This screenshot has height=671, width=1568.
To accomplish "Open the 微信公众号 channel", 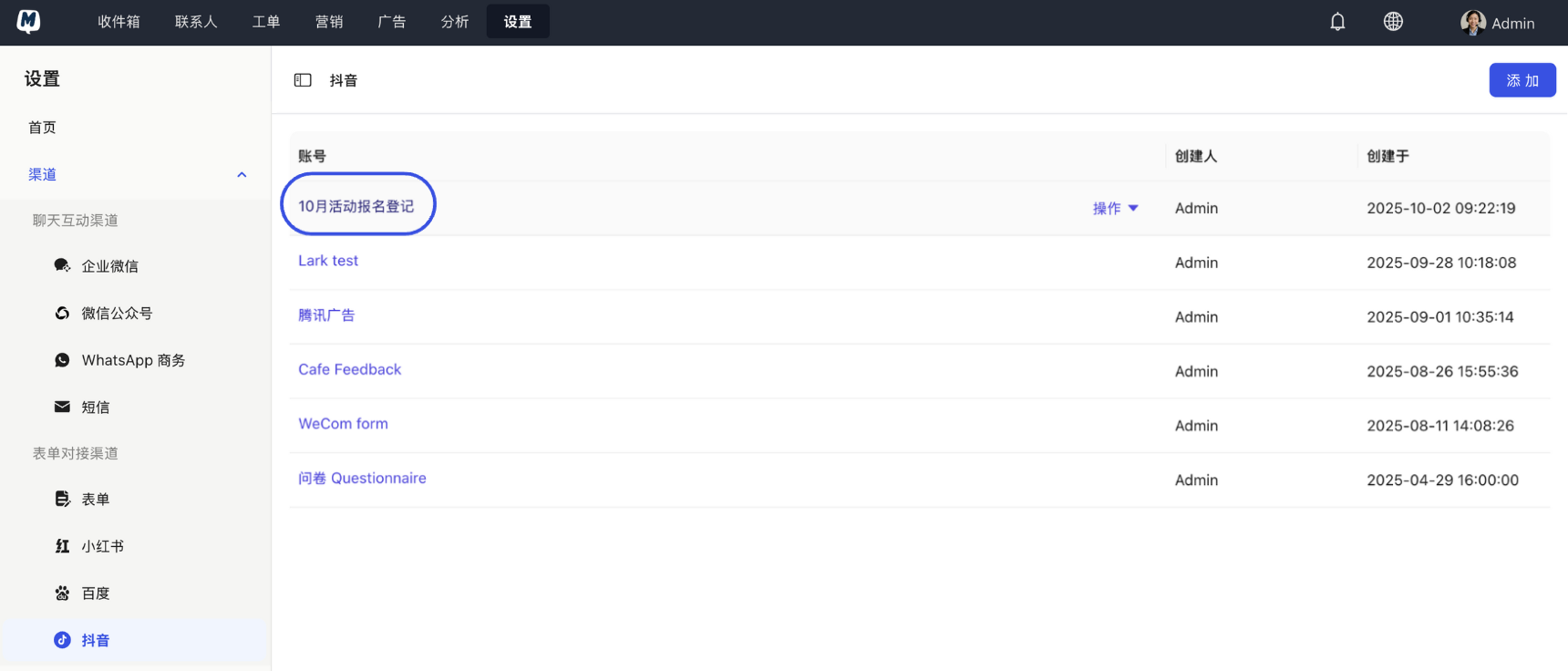I will coord(116,314).
